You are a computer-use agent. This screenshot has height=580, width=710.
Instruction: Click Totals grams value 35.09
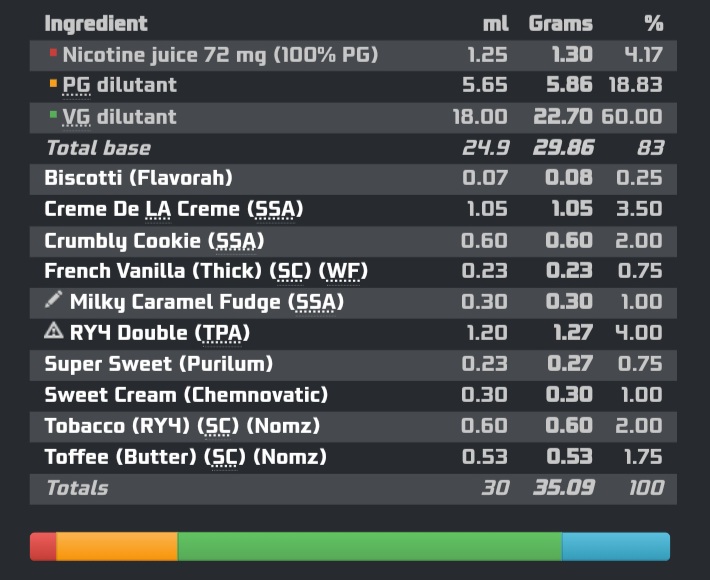(564, 488)
